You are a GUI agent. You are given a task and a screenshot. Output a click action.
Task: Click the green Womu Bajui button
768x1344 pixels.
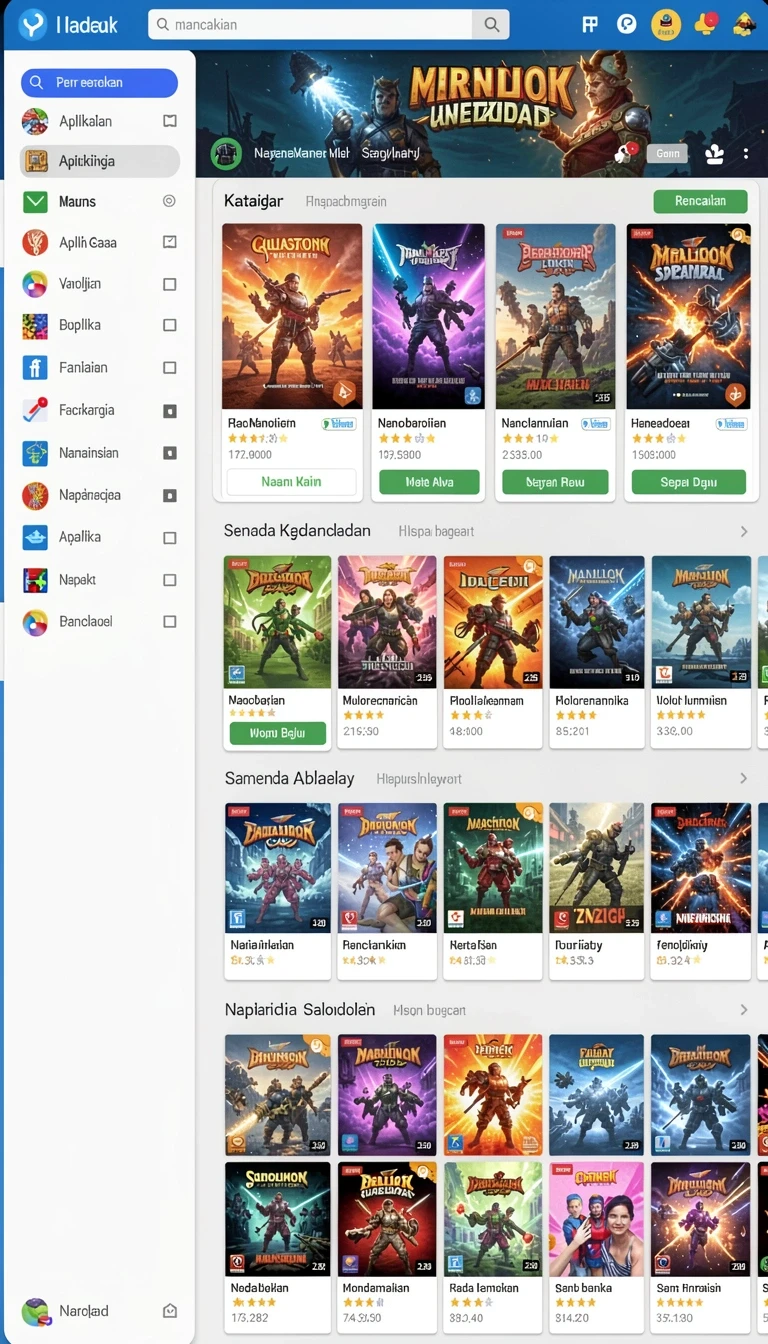pos(277,734)
